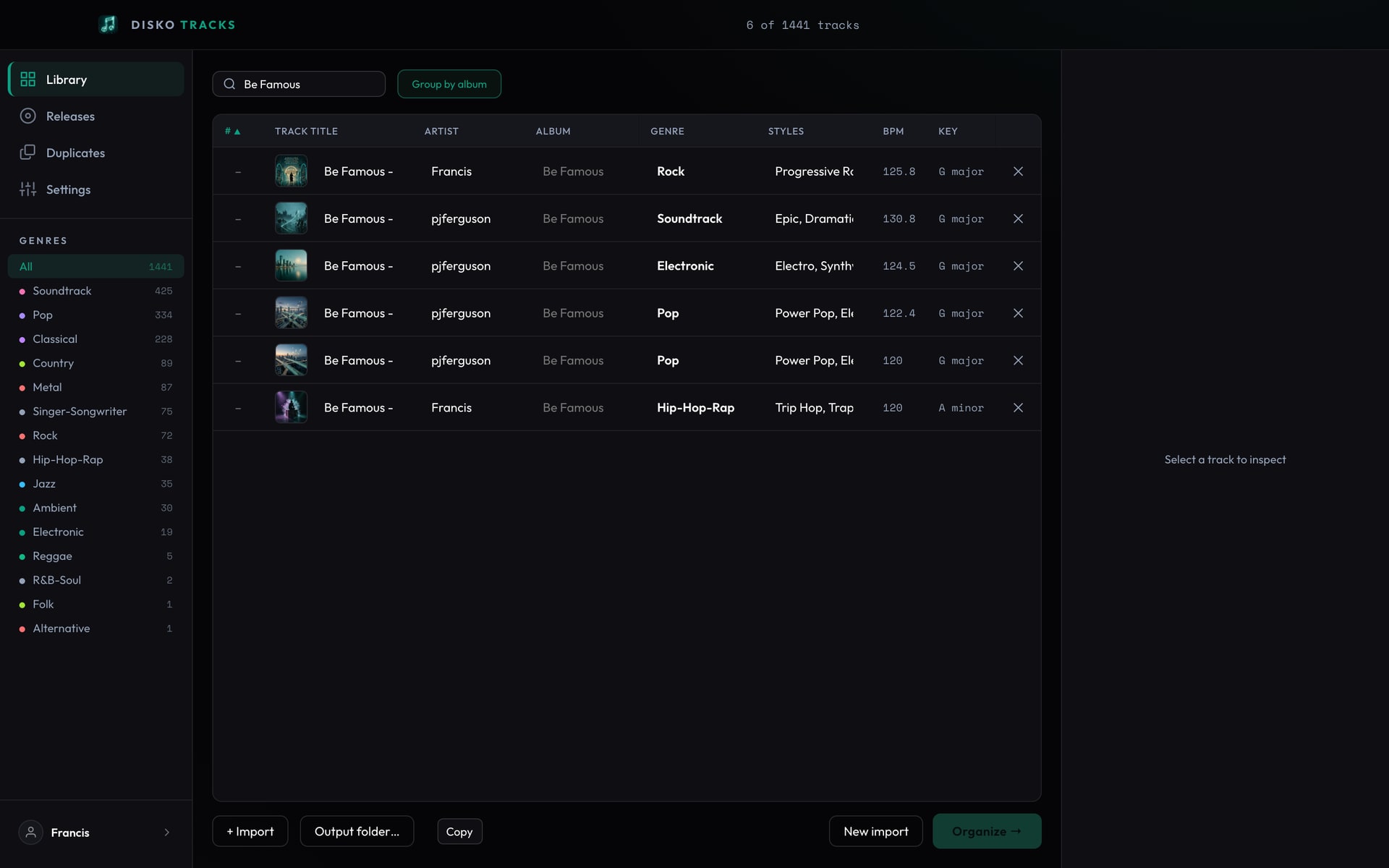1389x868 pixels.
Task: Sort by Key column header
Action: coord(948,131)
